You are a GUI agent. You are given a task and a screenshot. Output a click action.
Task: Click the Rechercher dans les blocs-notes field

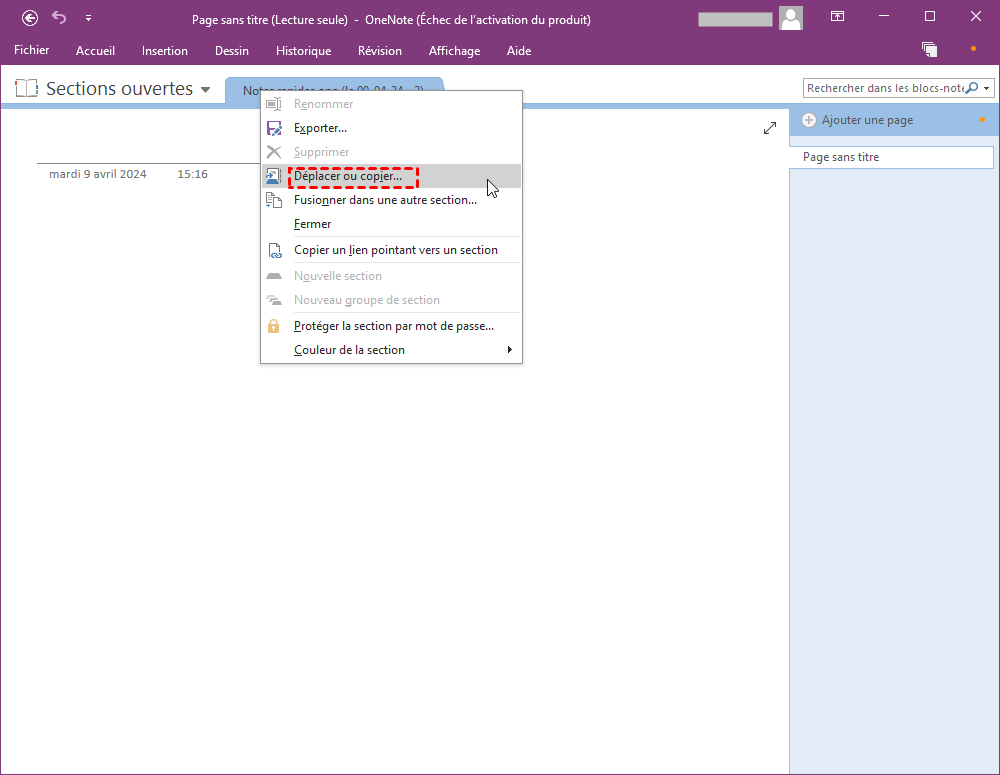pos(885,88)
